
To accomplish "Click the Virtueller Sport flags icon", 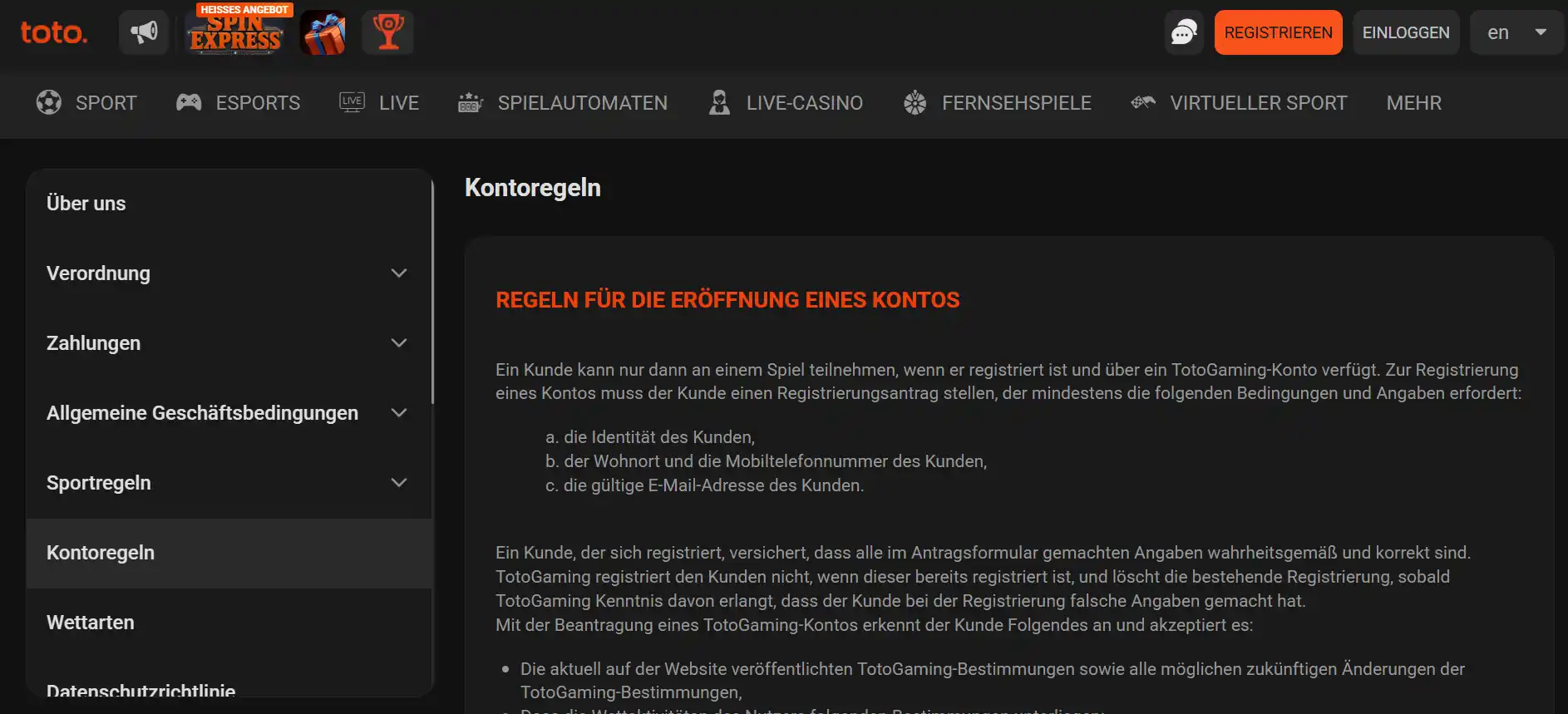I will pos(1143,102).
